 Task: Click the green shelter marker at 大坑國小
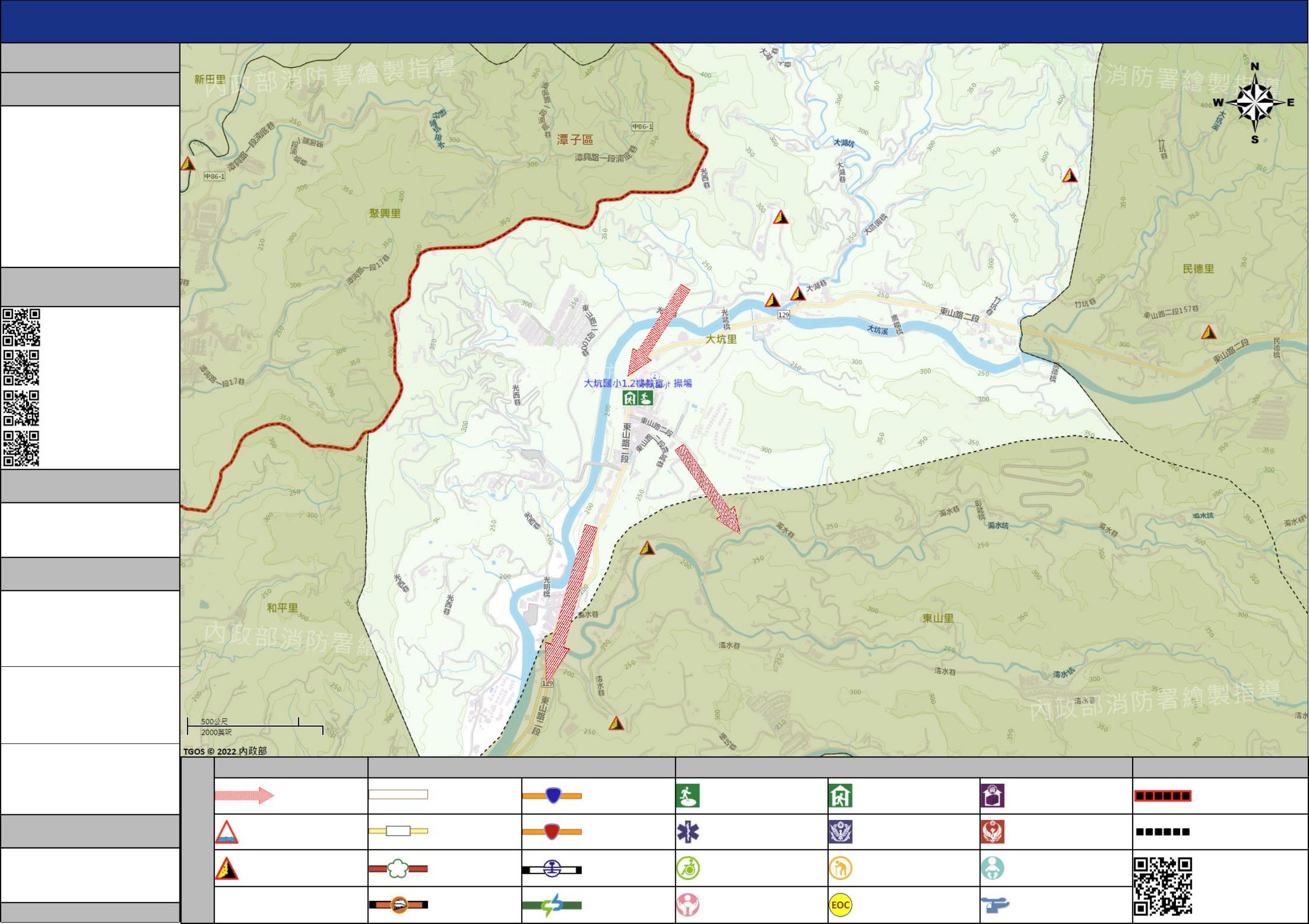(x=630, y=398)
